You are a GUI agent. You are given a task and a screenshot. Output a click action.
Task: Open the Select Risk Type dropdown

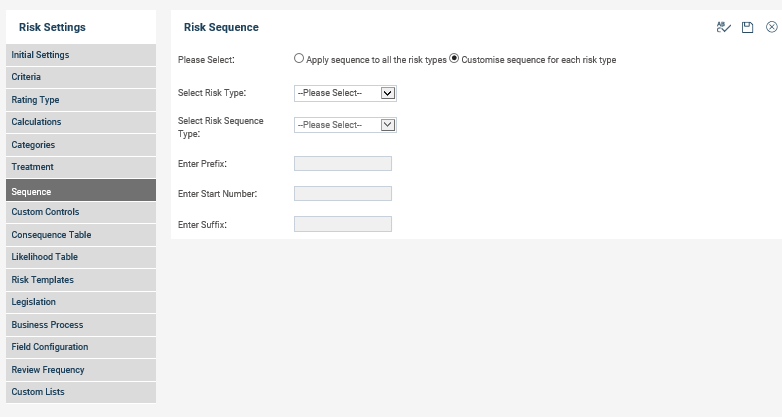[345, 93]
